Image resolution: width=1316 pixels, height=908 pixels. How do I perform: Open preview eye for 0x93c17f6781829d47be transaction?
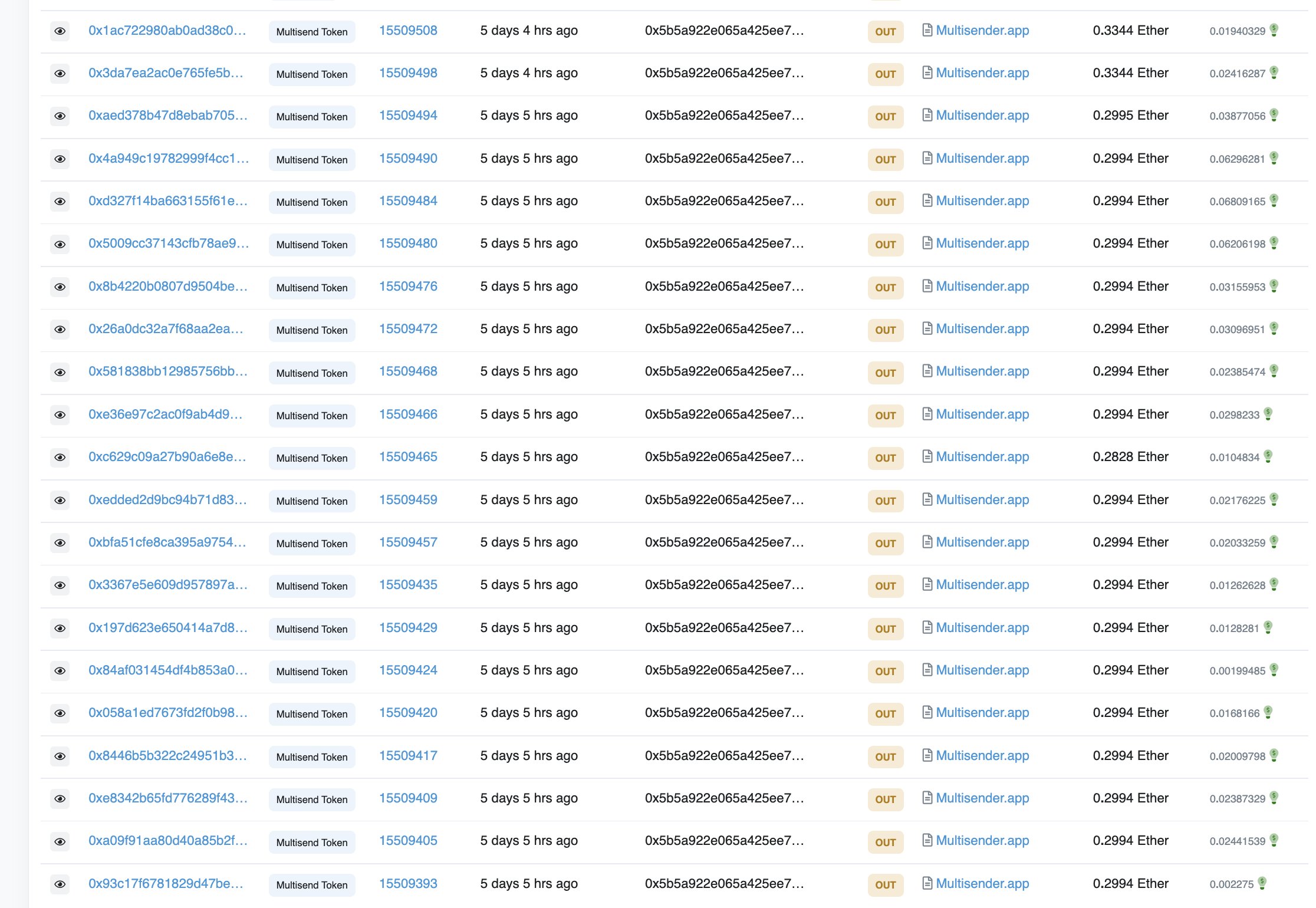(x=60, y=884)
